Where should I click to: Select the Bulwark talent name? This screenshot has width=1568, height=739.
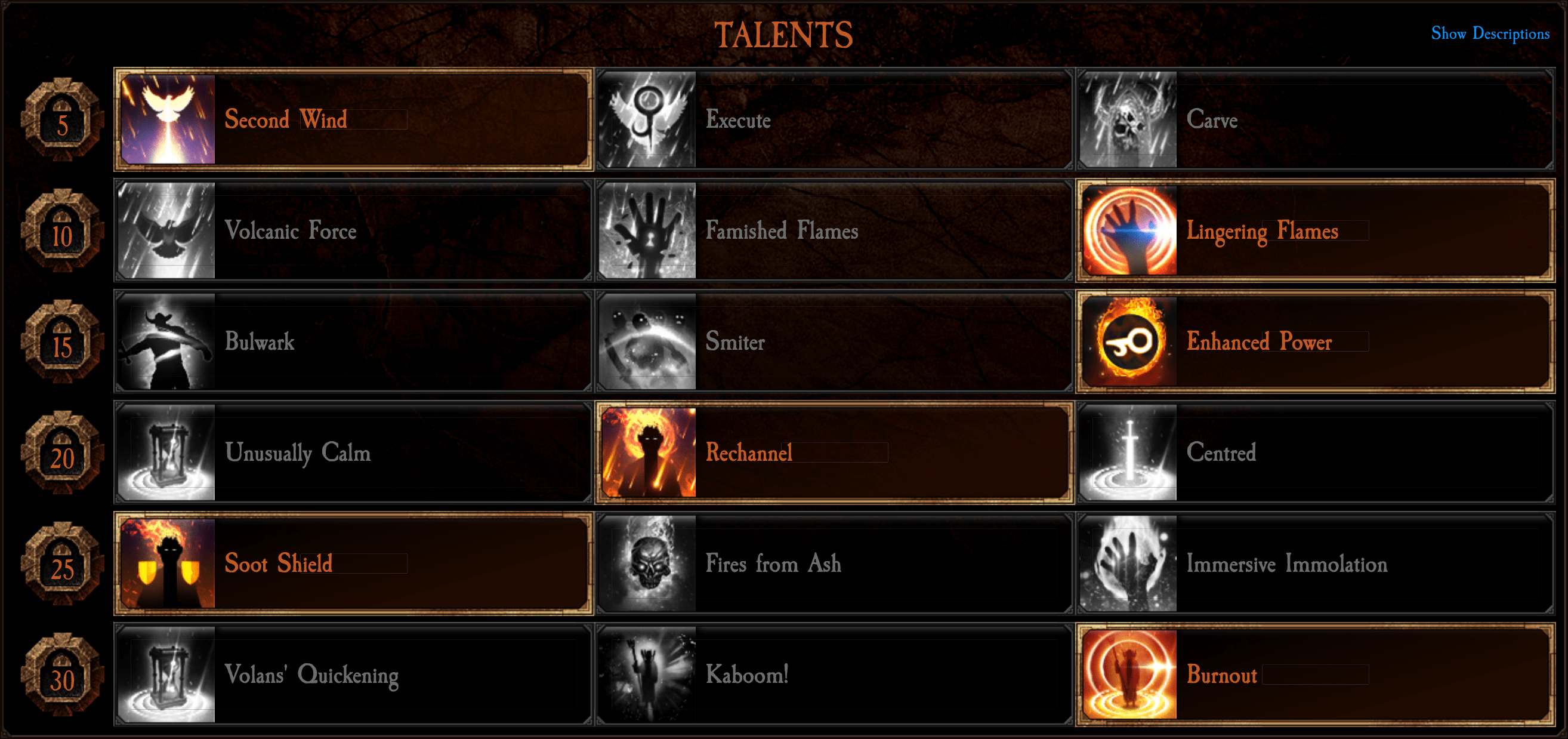(260, 341)
